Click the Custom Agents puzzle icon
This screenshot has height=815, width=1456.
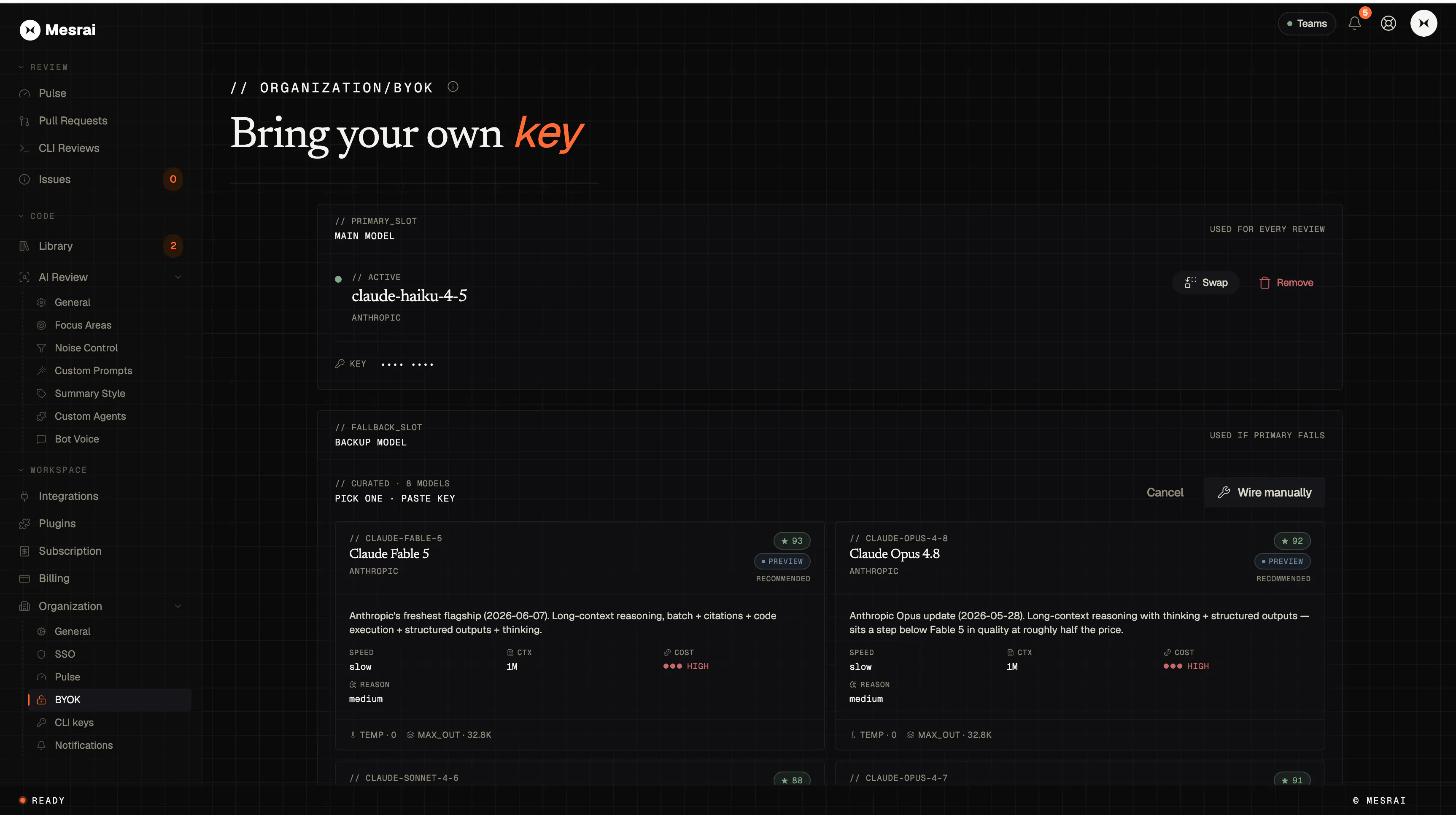click(41, 416)
